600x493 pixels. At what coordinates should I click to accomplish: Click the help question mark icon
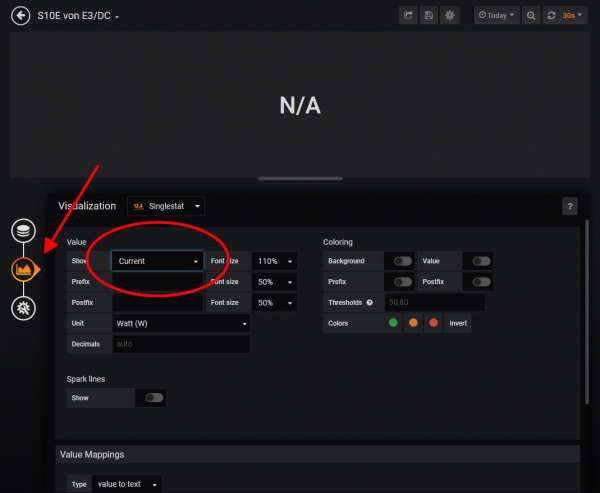569,206
